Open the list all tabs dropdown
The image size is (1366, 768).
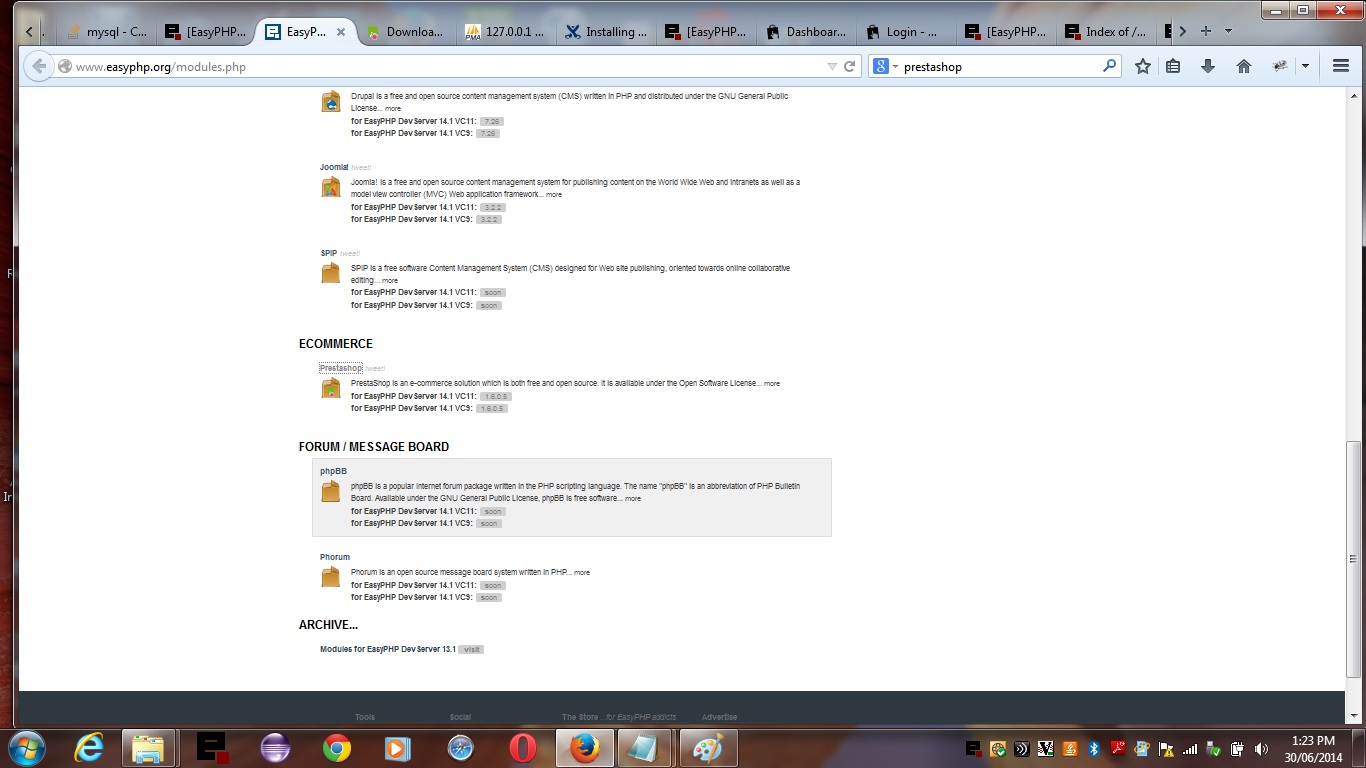tap(1228, 31)
